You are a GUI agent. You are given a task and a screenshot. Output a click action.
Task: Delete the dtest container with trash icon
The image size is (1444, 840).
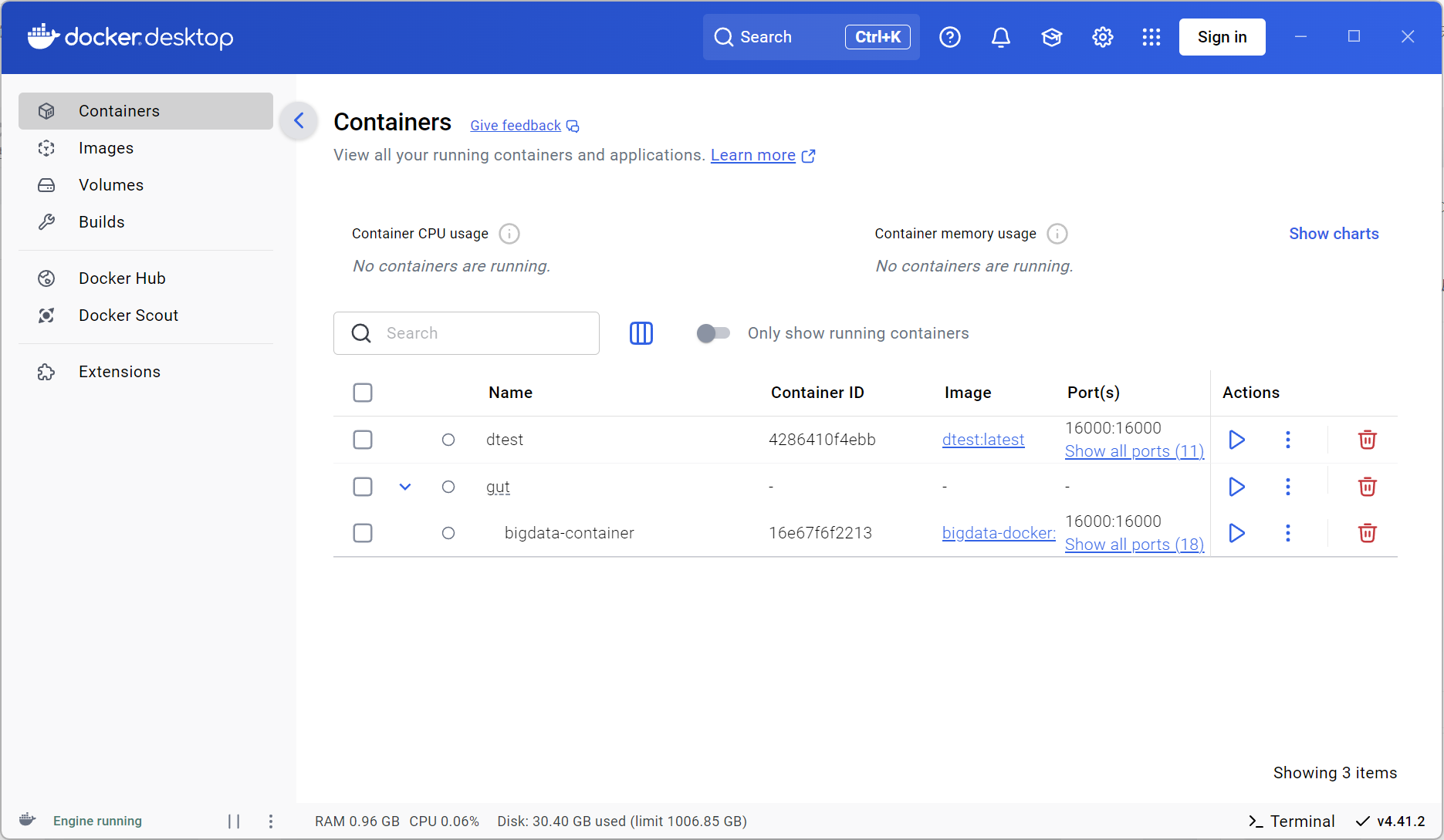pos(1368,440)
